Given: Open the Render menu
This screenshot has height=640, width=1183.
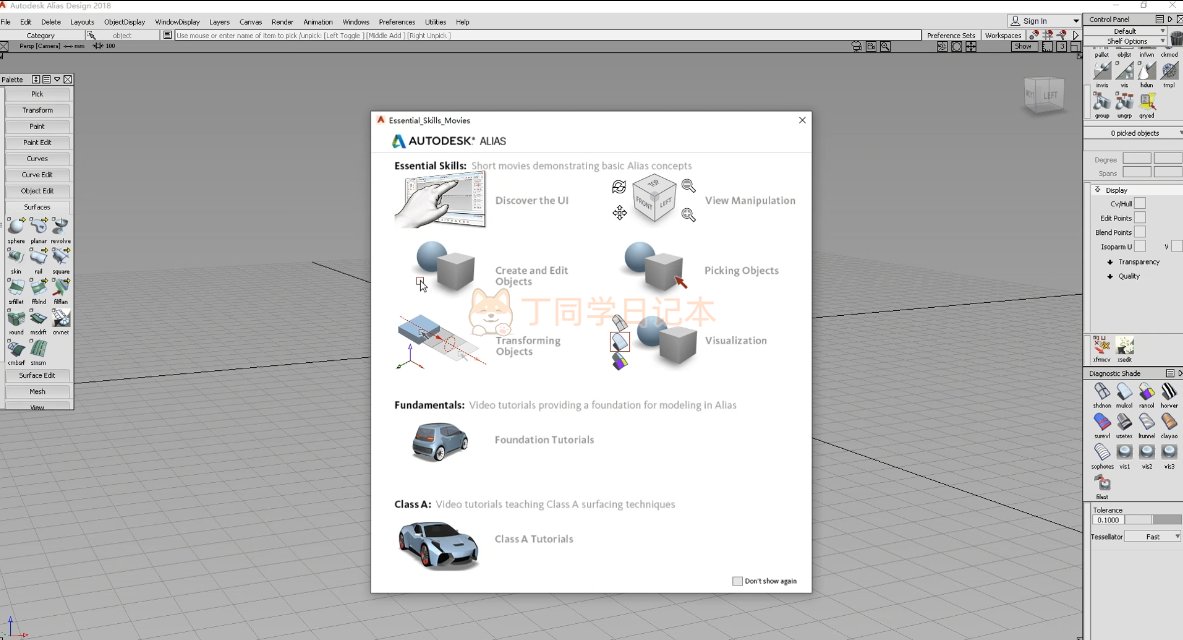Looking at the screenshot, I should tap(282, 21).
